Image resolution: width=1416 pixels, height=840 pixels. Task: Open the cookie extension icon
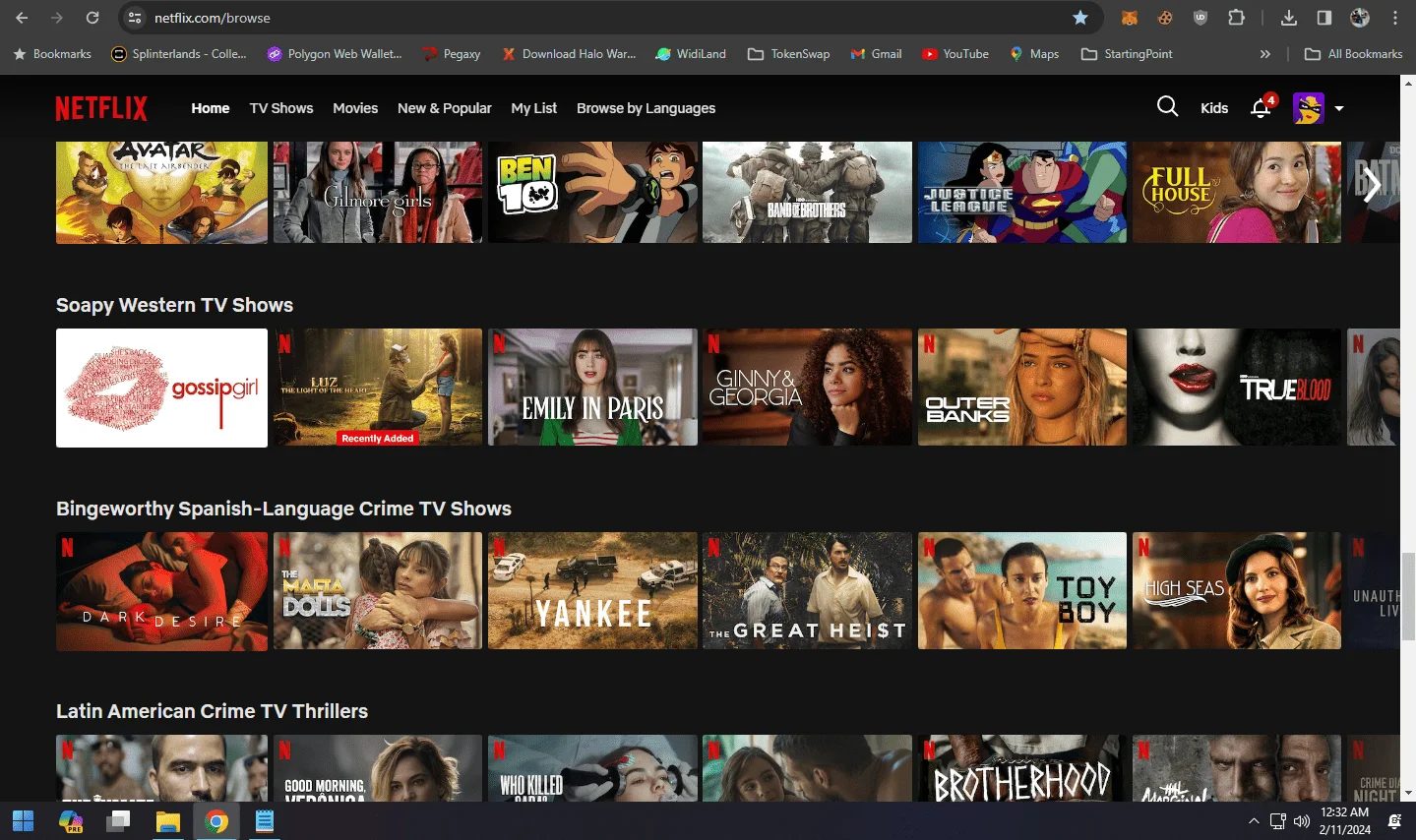point(1165,18)
